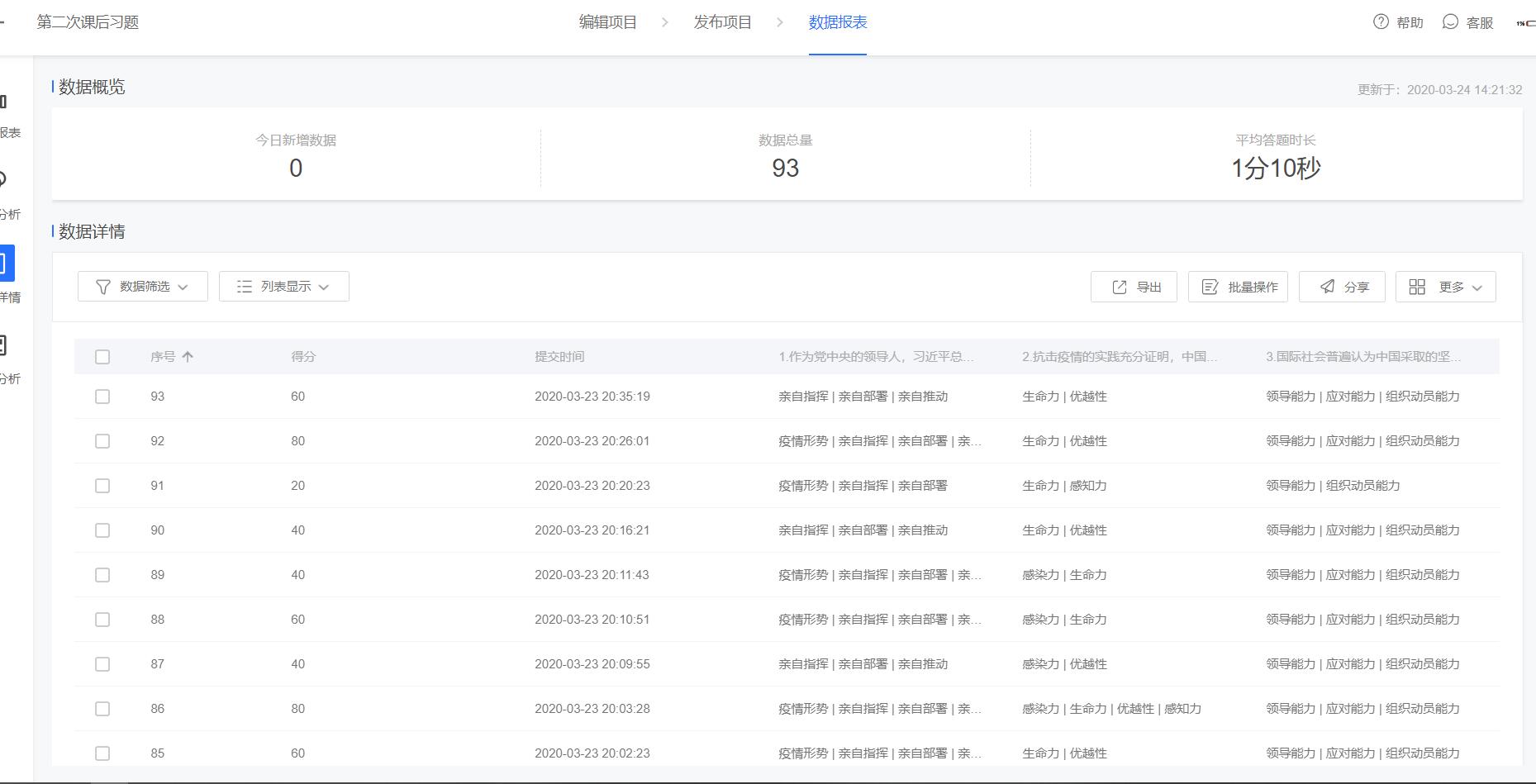Click submission time 2020-03-23 20:10:51
1536x784 pixels.
click(592, 620)
